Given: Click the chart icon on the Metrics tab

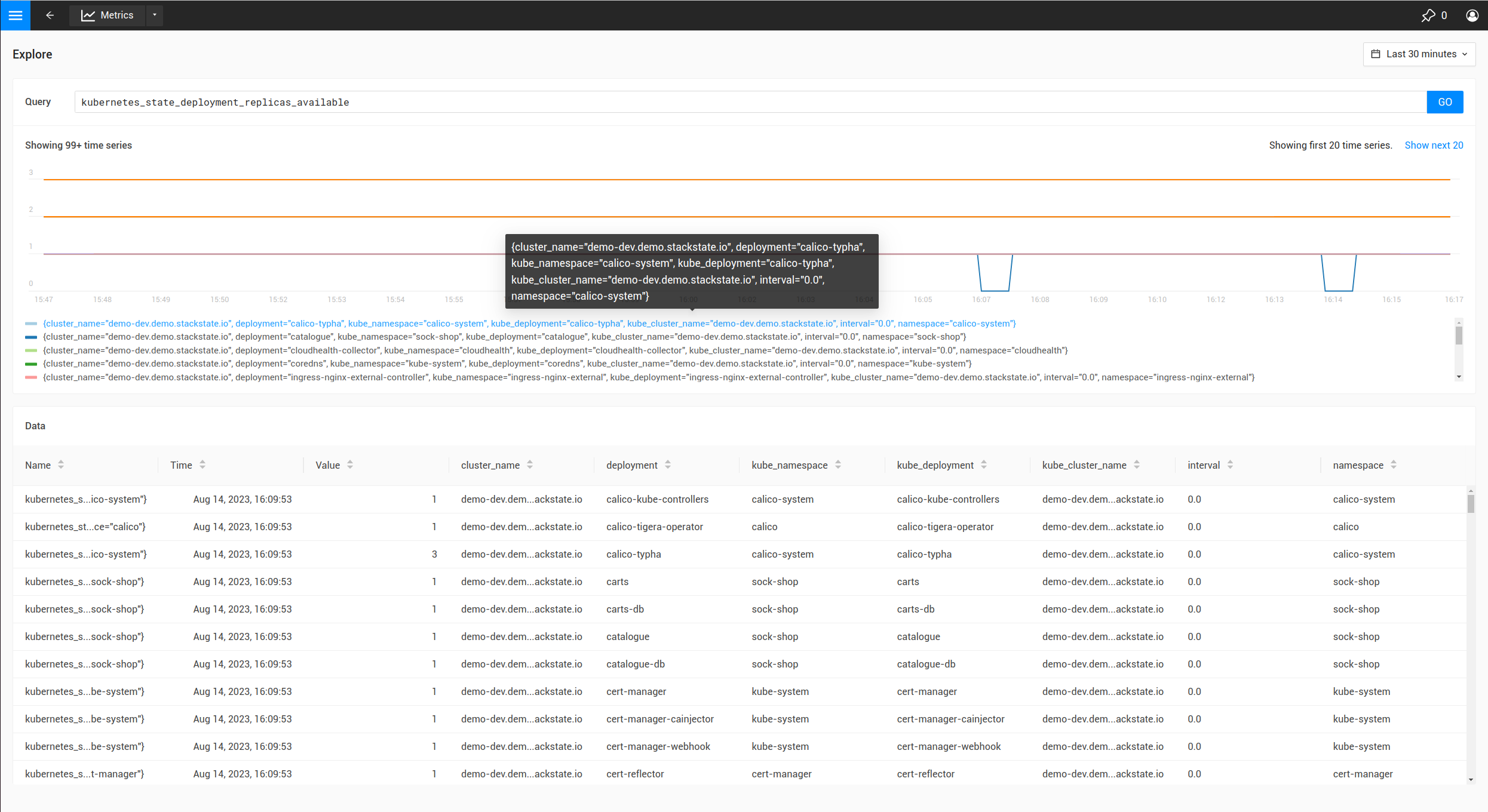Looking at the screenshot, I should pos(87,15).
